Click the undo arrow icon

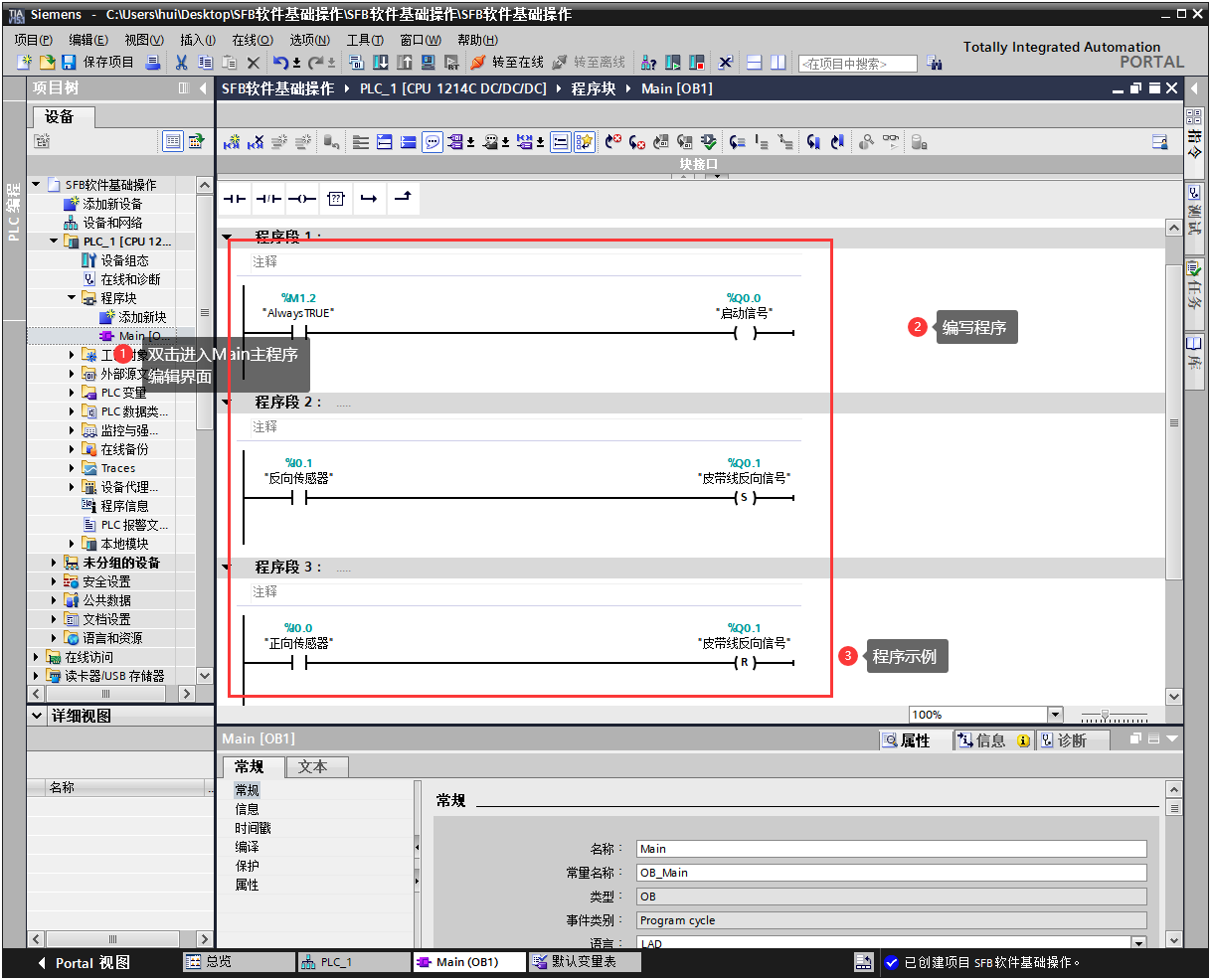click(x=280, y=63)
